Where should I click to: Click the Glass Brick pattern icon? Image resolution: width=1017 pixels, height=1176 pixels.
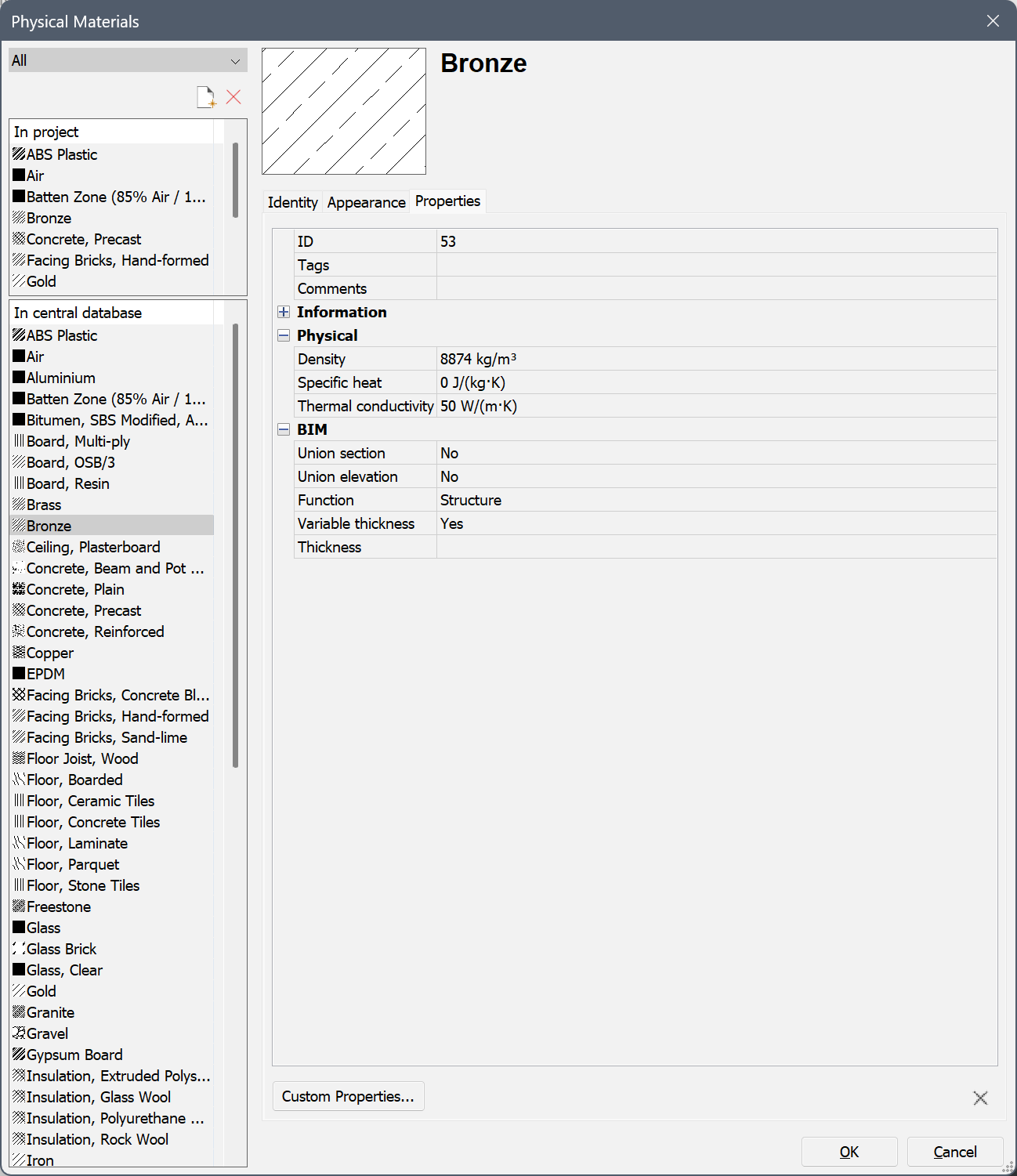pos(19,949)
